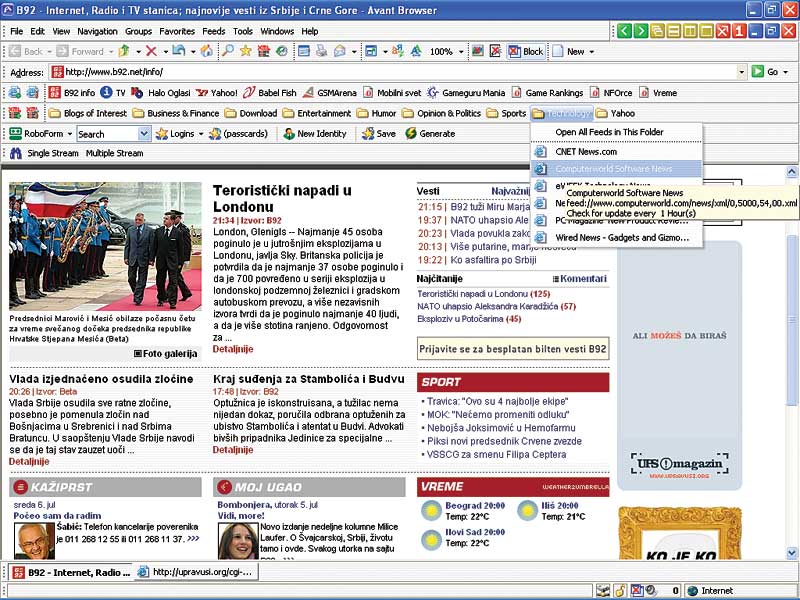
Task: Open the Go button dropdown arrow
Action: (786, 72)
